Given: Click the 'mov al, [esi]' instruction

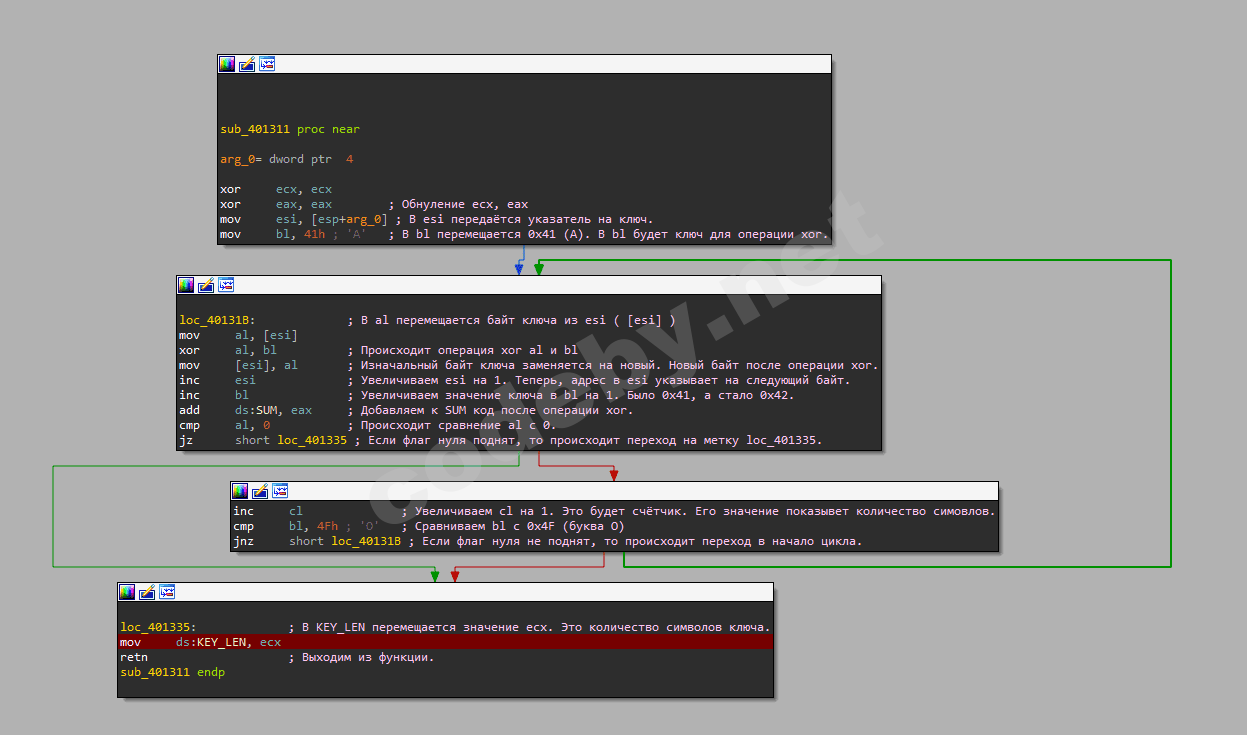Looking at the screenshot, I should [238, 335].
